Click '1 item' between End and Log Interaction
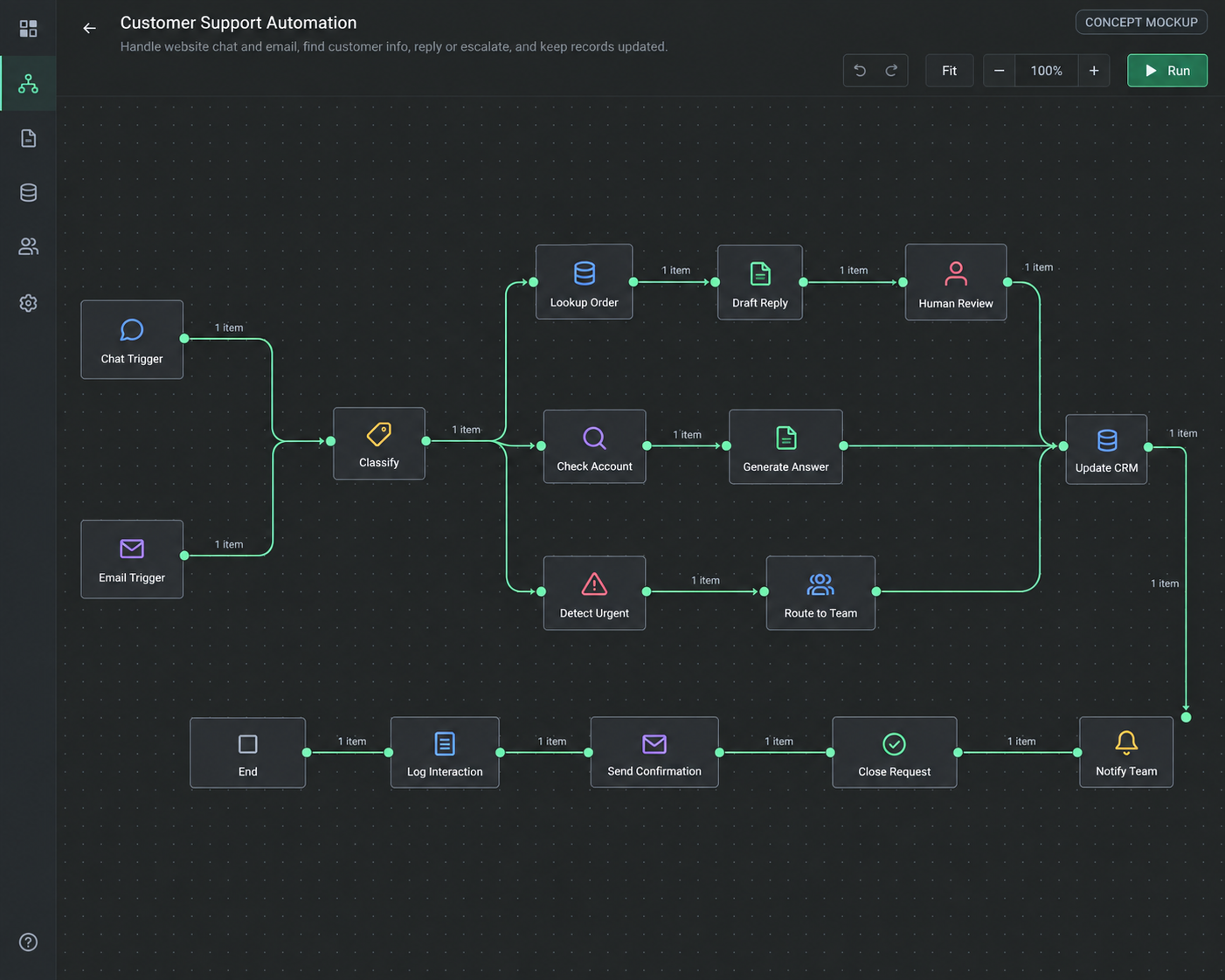Viewport: 1225px width, 980px height. click(352, 742)
